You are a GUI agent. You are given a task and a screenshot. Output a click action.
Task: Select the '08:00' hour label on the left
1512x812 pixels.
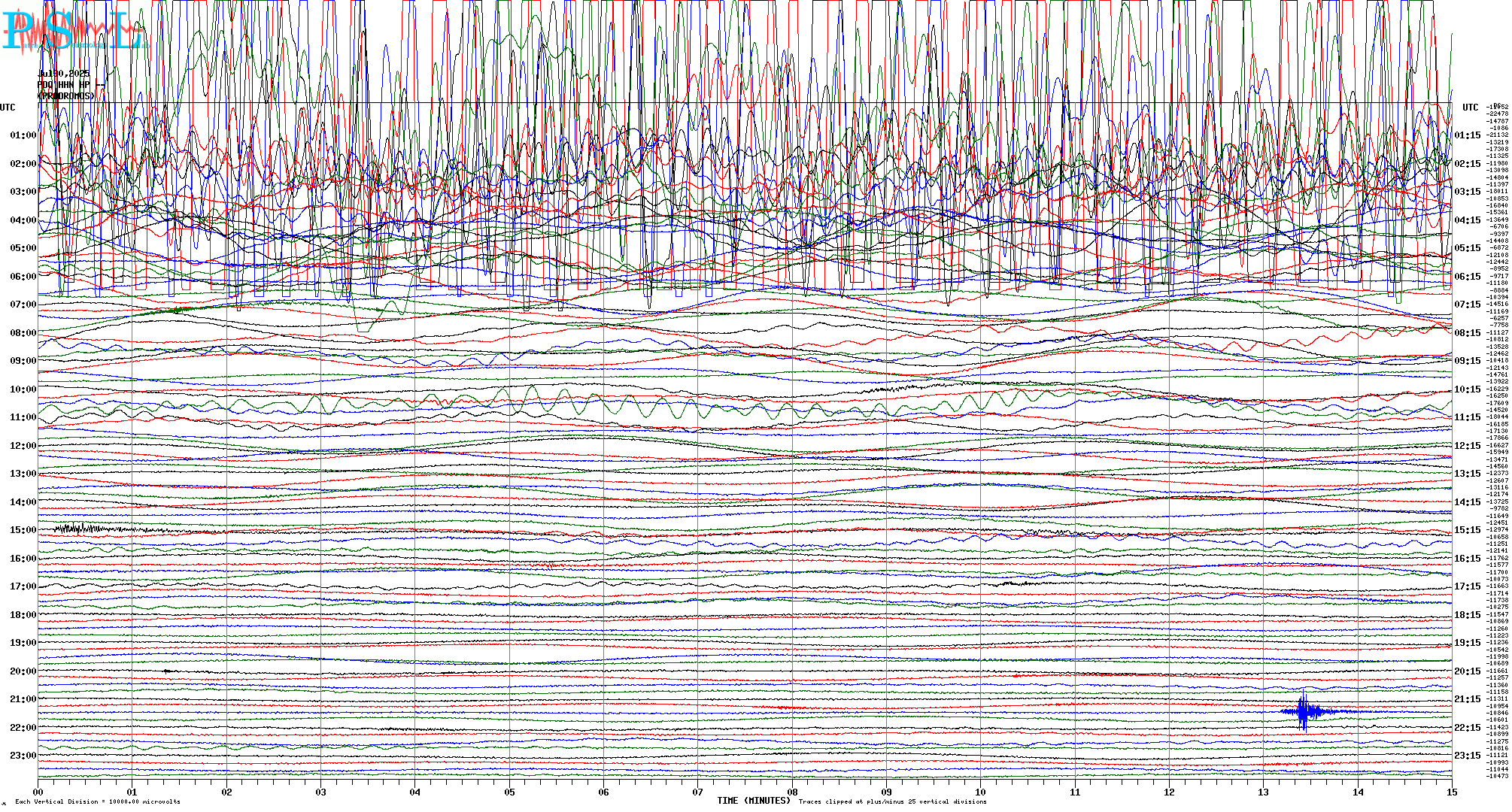coord(23,333)
